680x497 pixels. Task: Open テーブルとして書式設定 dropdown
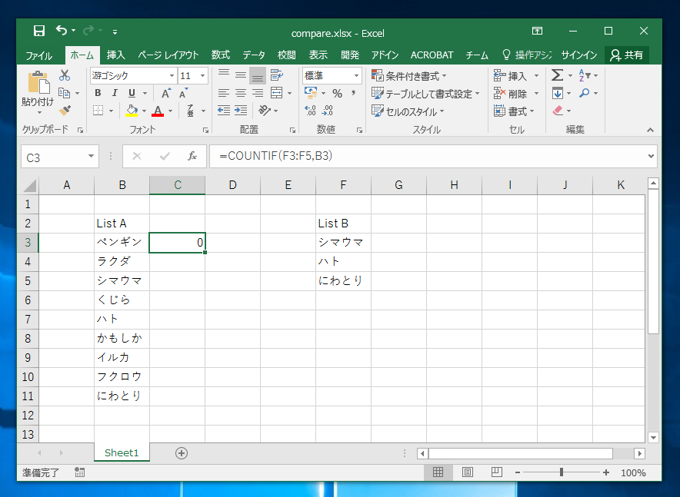pos(425,93)
